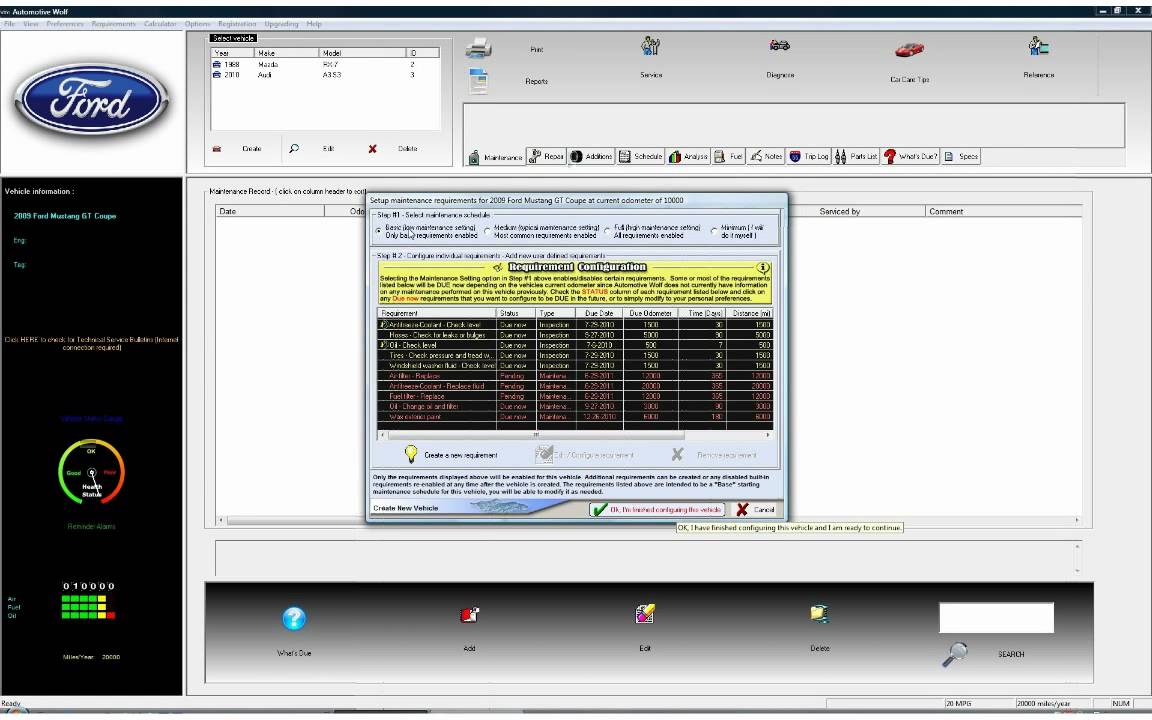Switch to the Parts List tab
The width and height of the screenshot is (1152, 720).
click(x=857, y=156)
